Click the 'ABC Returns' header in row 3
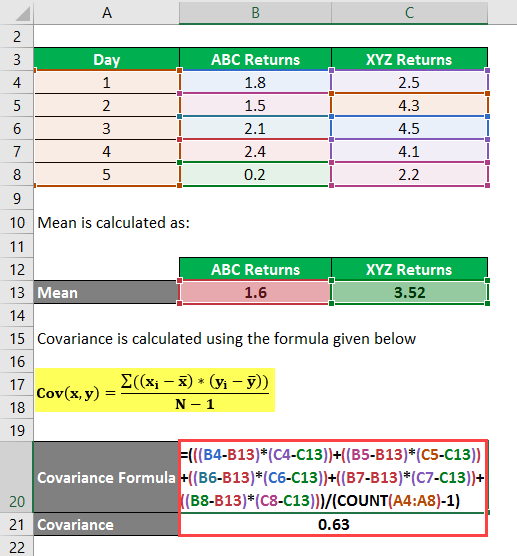Viewport: 517px width, 556px height. [x=255, y=59]
